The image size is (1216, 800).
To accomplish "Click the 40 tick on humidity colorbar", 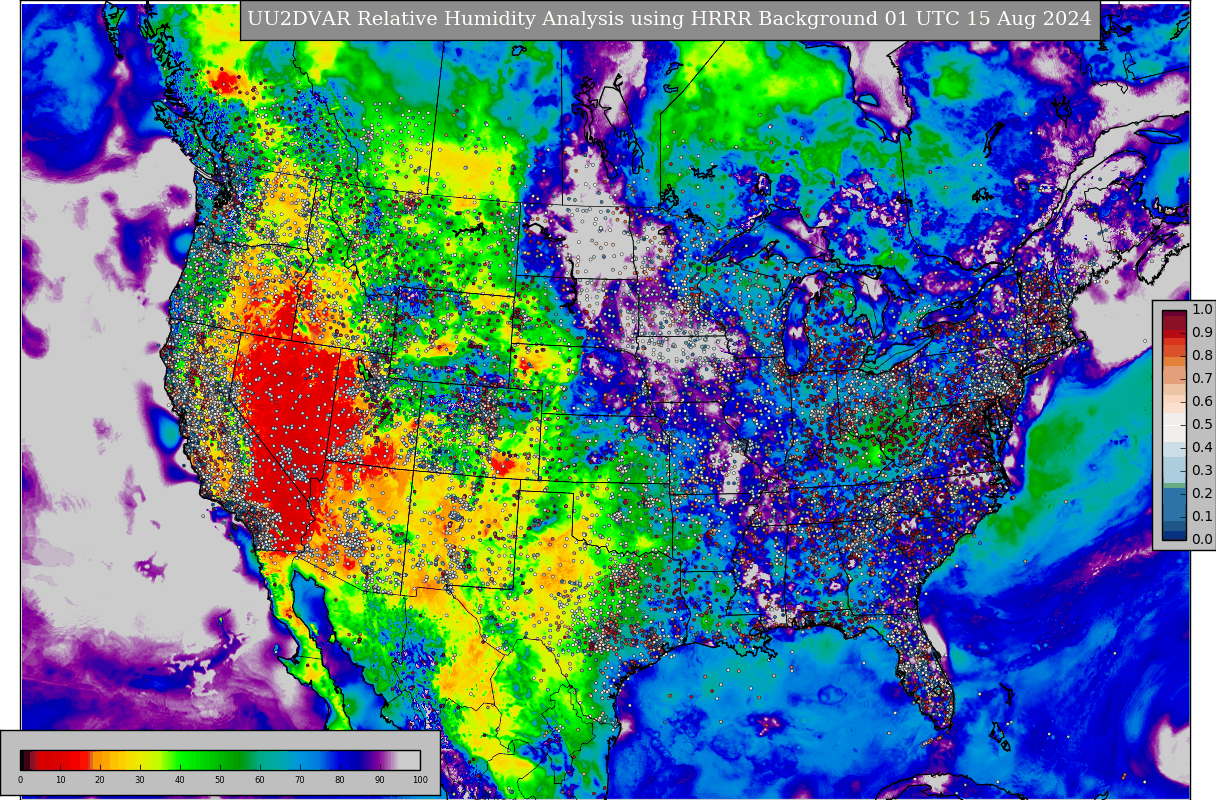I will 180,780.
